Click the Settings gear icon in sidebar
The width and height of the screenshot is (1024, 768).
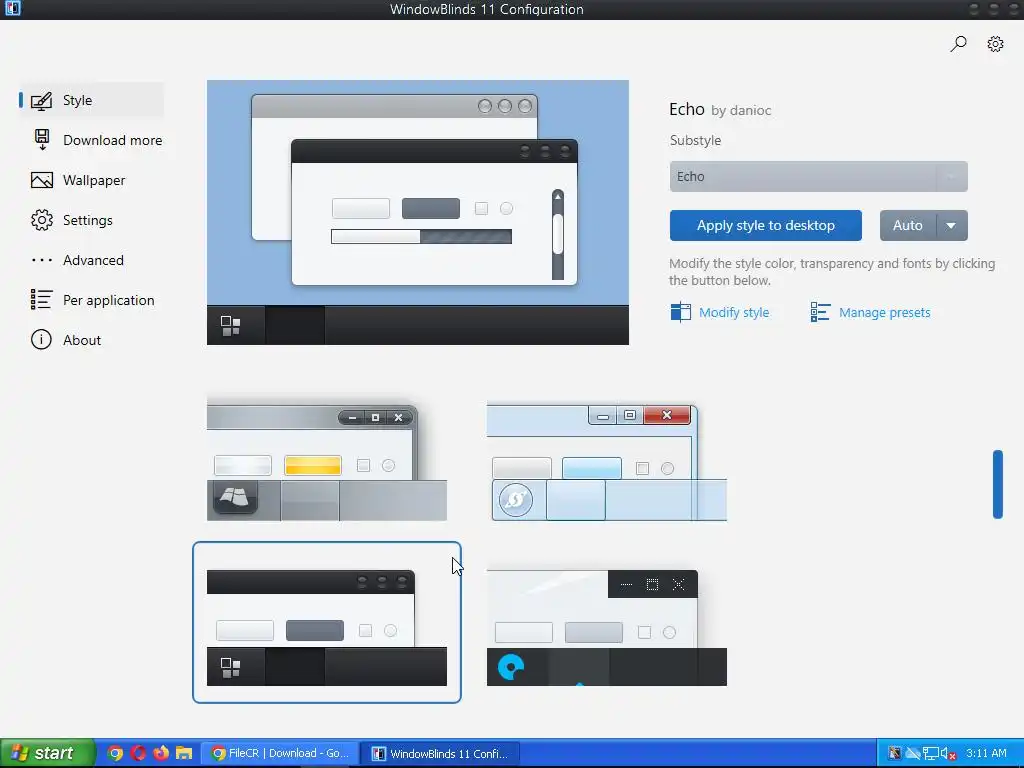click(42, 220)
